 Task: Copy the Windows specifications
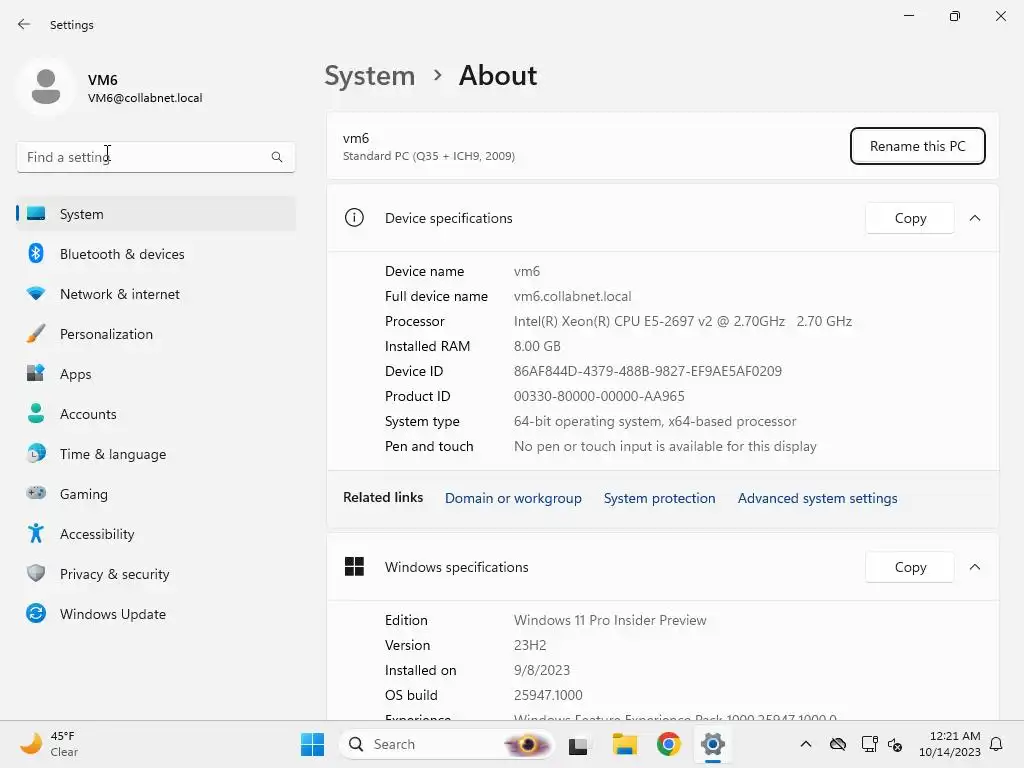pos(910,567)
